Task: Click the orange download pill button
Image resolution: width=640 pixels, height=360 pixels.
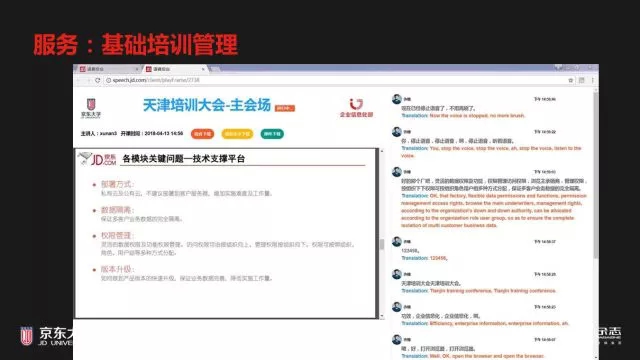Action: click(x=202, y=134)
